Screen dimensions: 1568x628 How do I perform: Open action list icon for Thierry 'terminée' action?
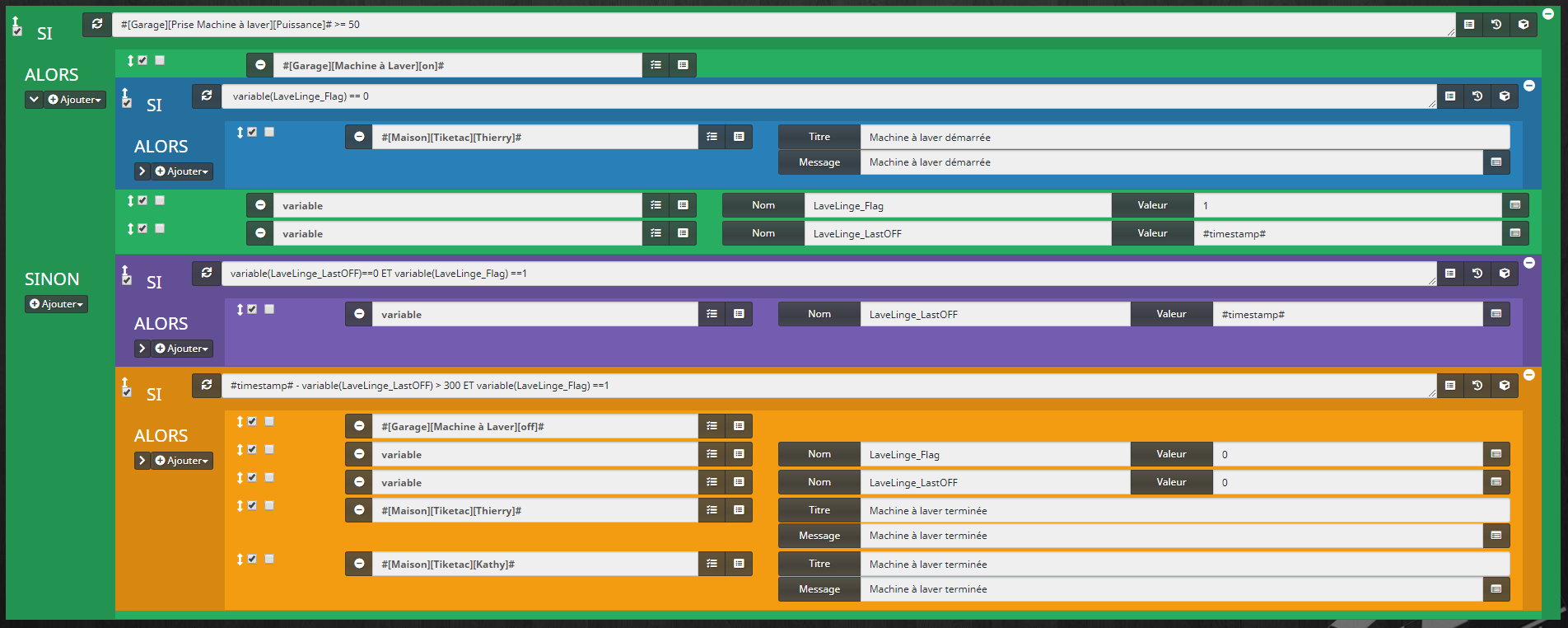pos(712,510)
